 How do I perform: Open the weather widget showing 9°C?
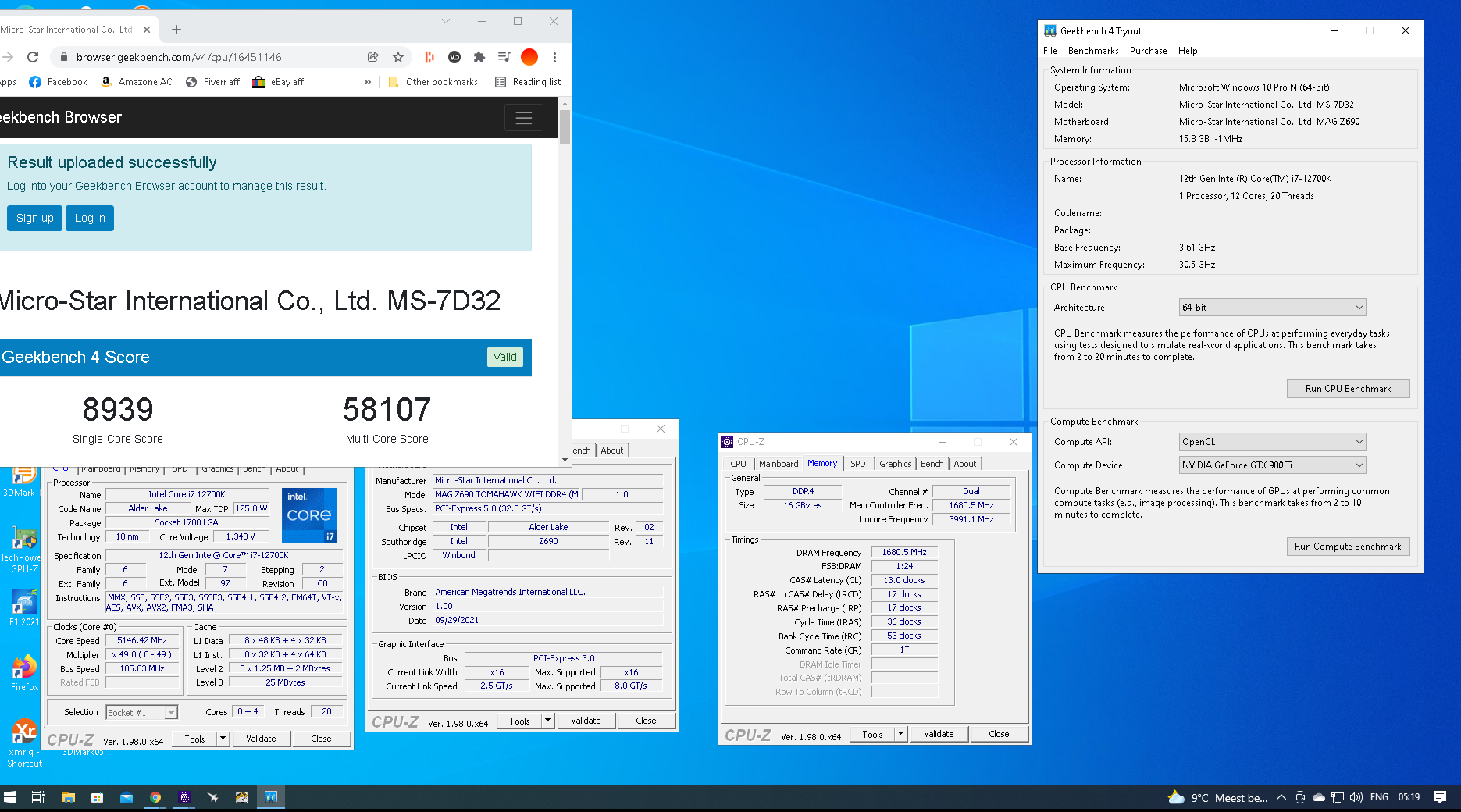(x=1217, y=797)
